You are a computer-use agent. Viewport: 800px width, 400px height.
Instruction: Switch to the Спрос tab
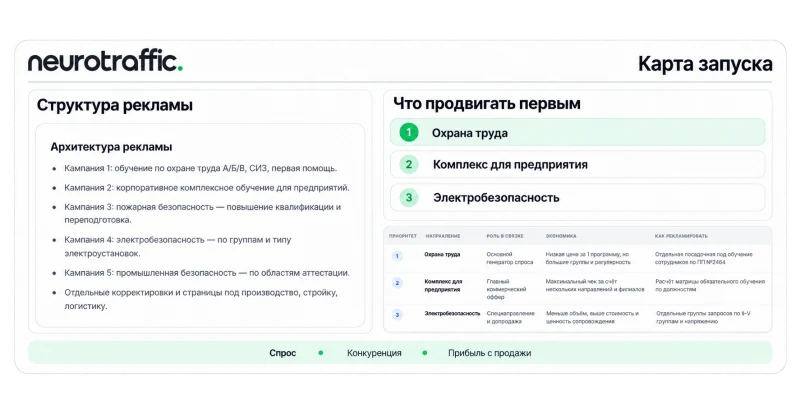[x=283, y=353]
